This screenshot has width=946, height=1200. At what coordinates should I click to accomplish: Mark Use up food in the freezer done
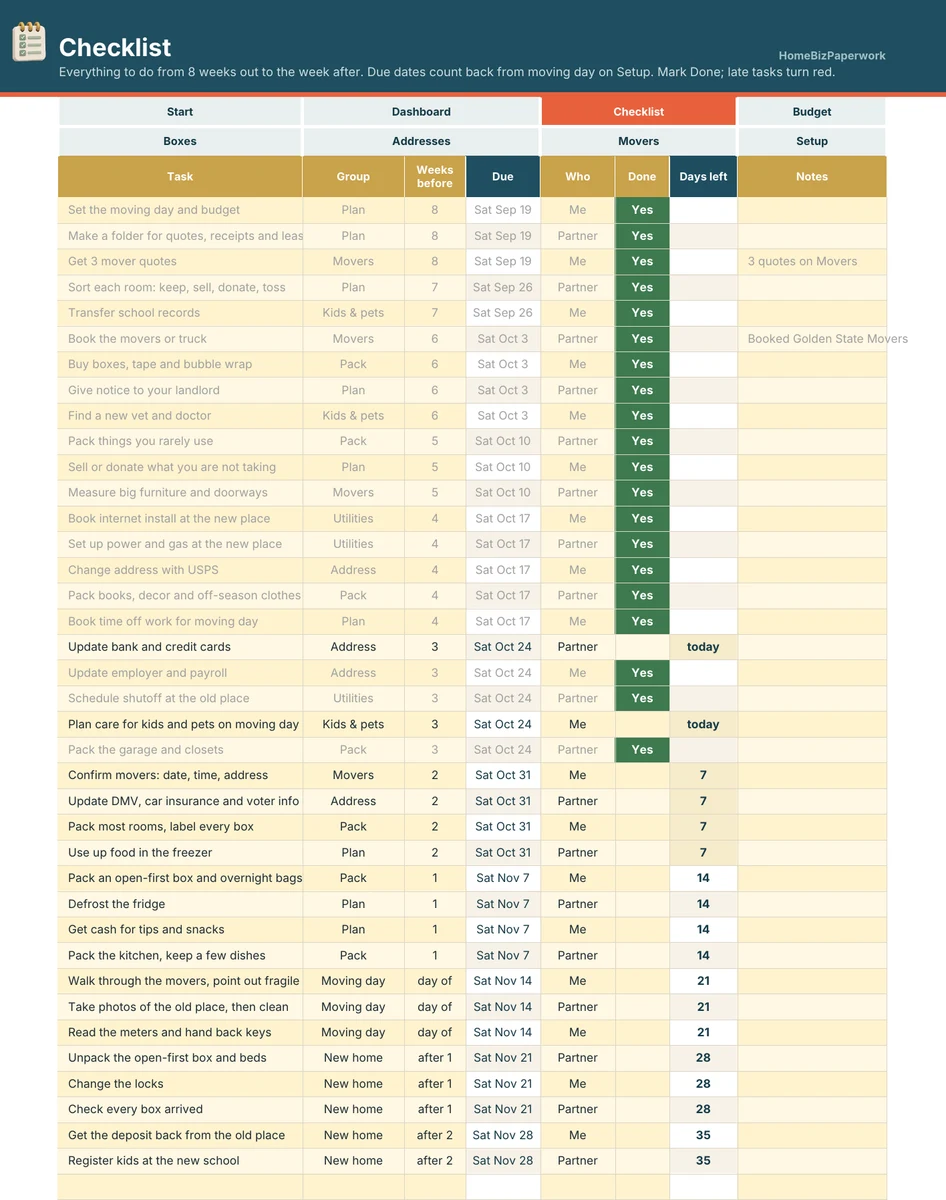(x=642, y=853)
